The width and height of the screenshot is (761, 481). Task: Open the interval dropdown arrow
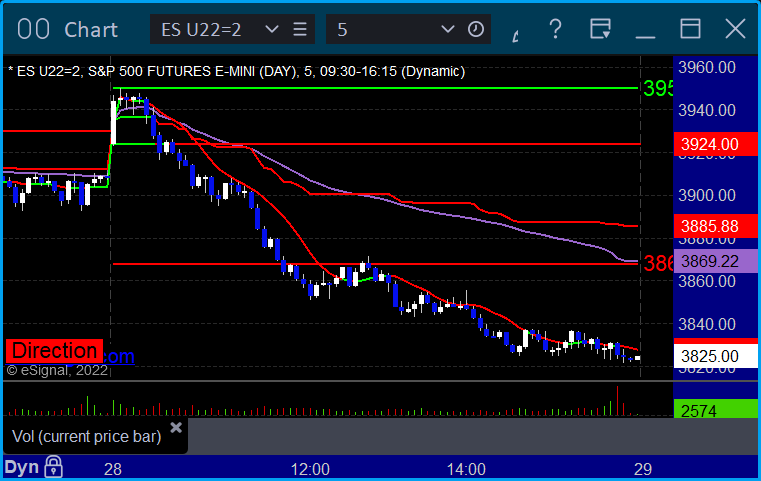[x=447, y=29]
